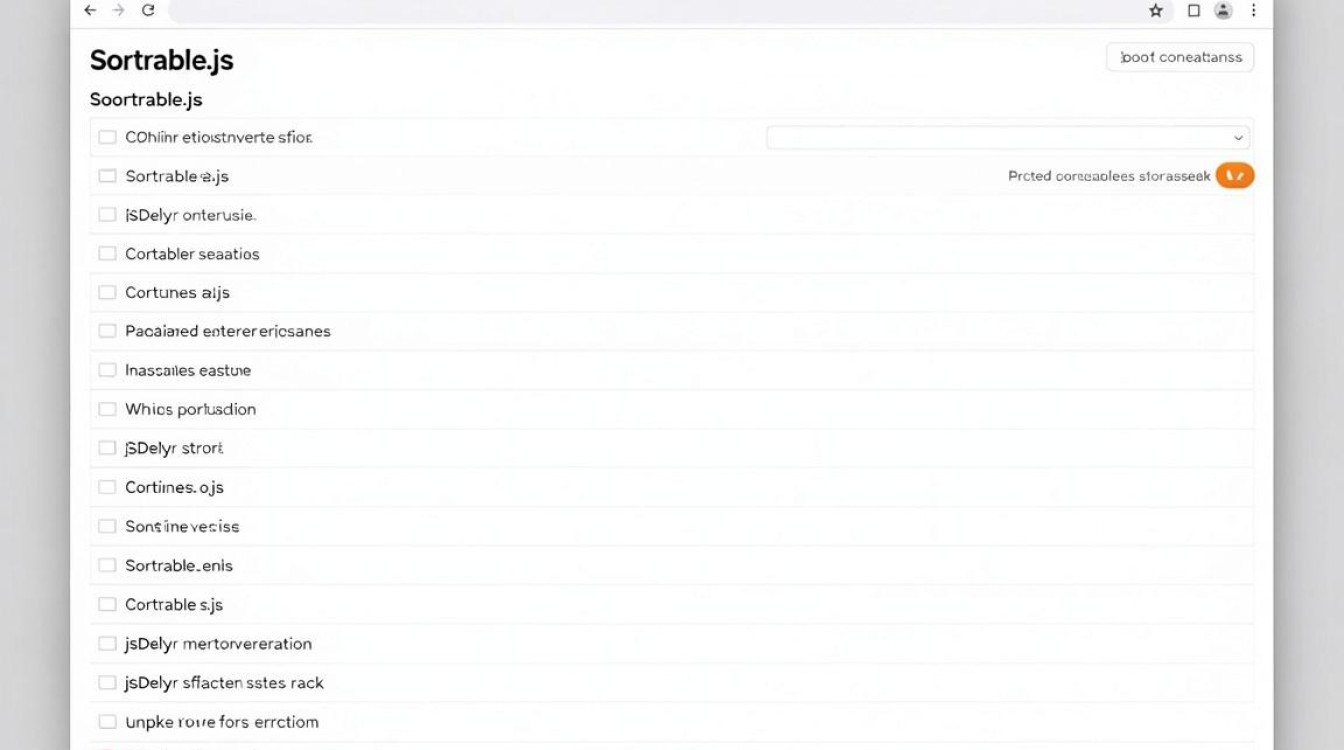Viewport: 1344px width, 750px height.
Task: Click the 'Cortabler seaatios' list item text
Action: click(192, 254)
